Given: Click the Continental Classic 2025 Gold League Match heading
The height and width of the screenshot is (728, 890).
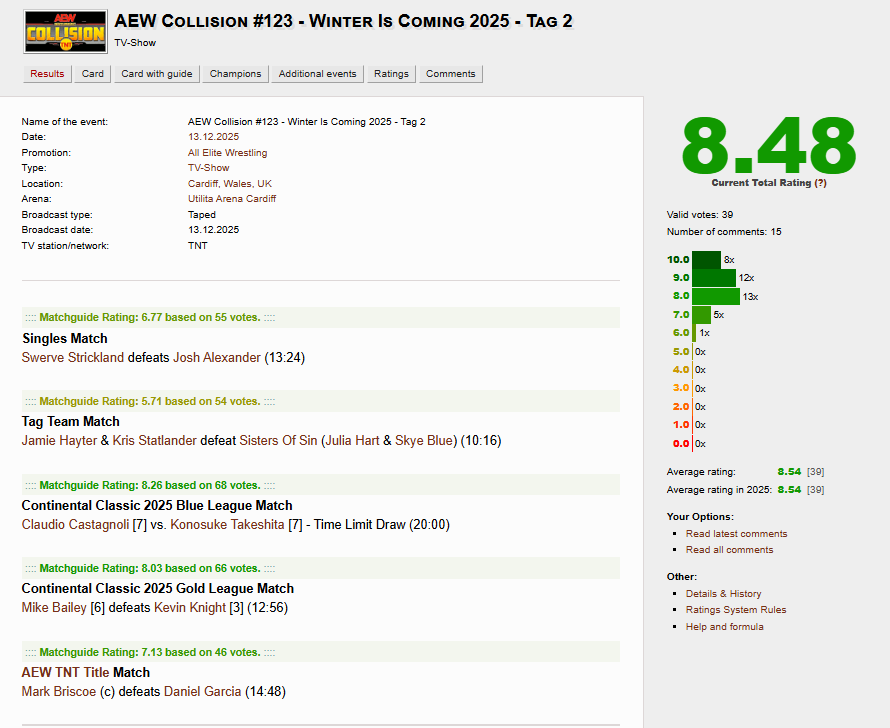Looking at the screenshot, I should [158, 588].
